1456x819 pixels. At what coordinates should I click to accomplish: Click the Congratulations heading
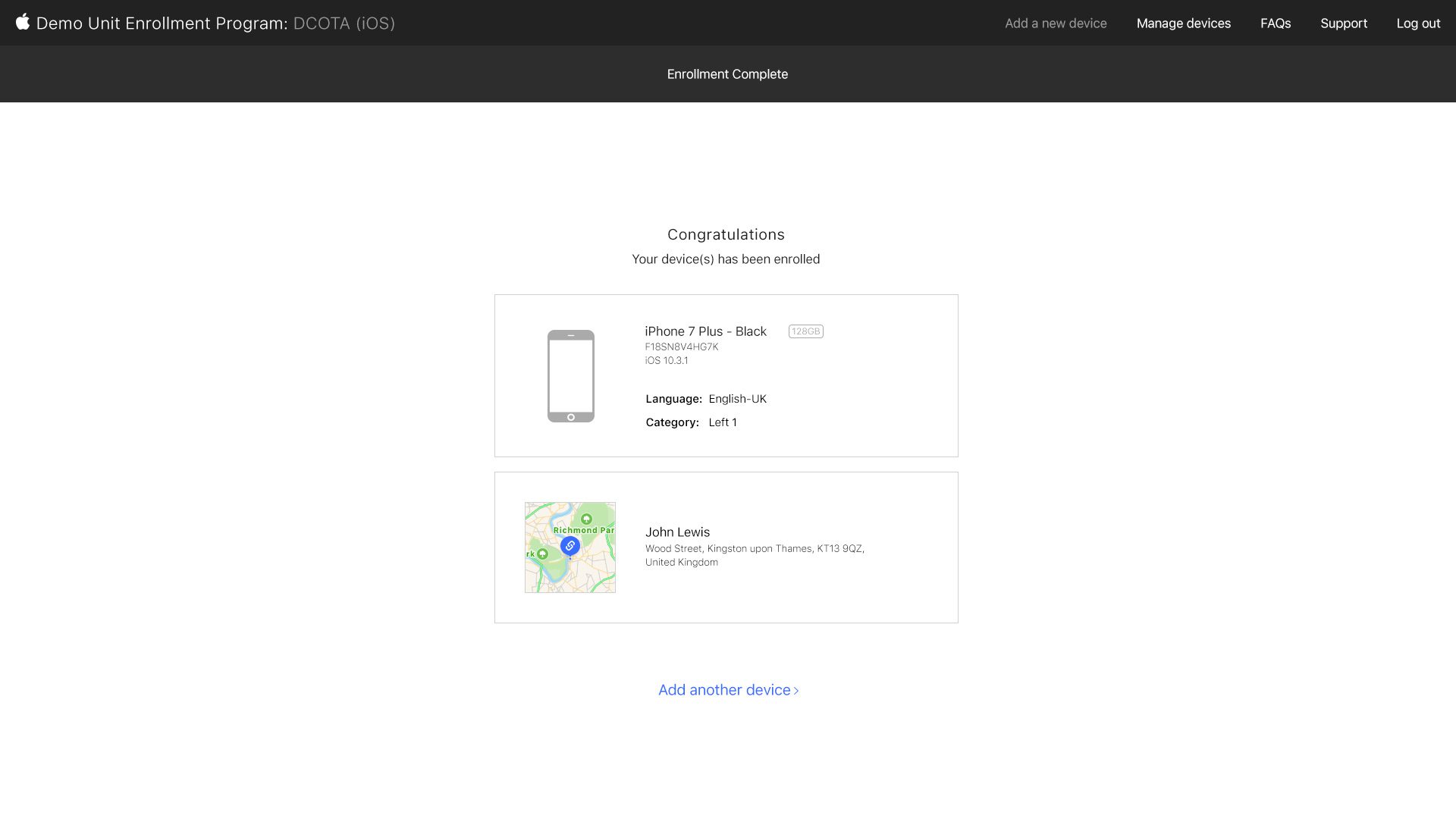coord(726,235)
